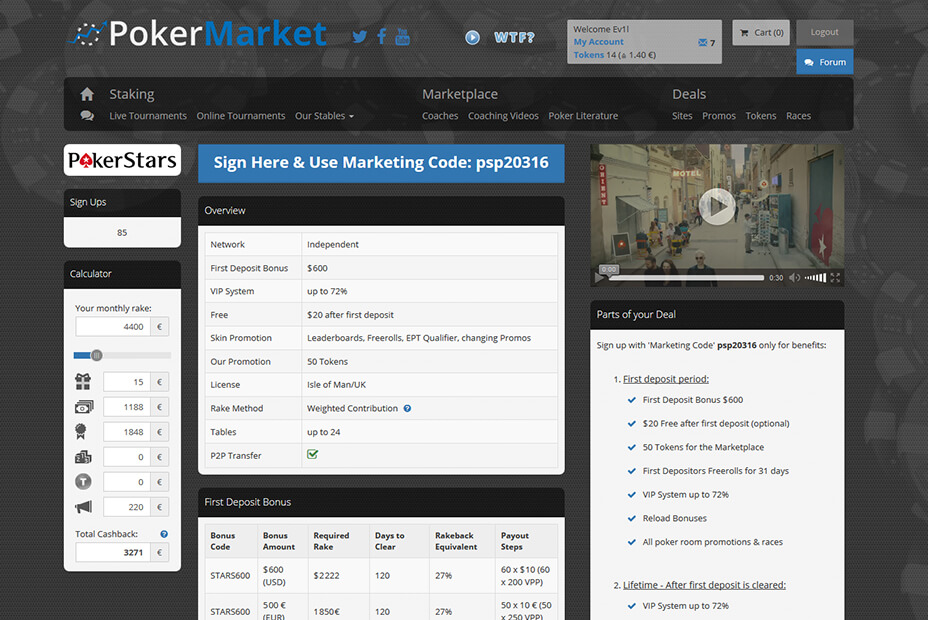The width and height of the screenshot is (928, 620).
Task: Click the blue play icon beside WTF?
Action: point(472,37)
